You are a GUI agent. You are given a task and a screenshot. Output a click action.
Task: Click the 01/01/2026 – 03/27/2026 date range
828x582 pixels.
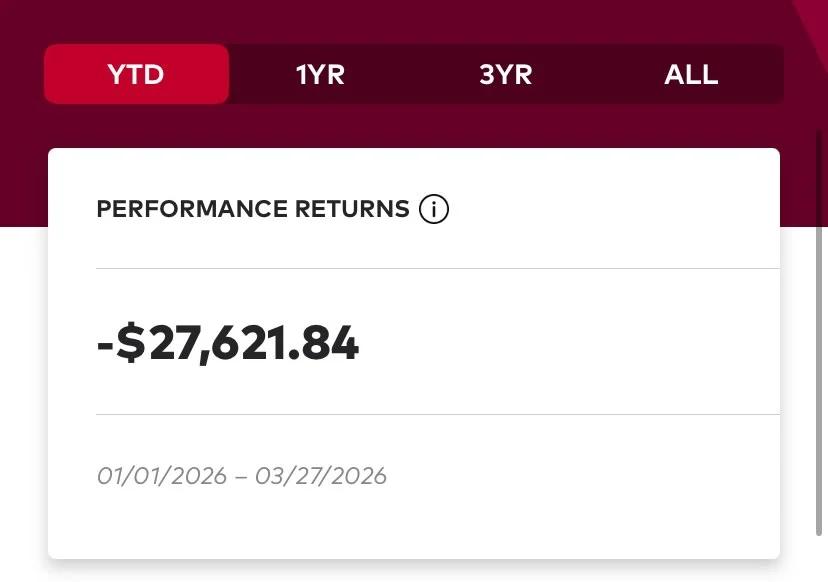point(241,476)
